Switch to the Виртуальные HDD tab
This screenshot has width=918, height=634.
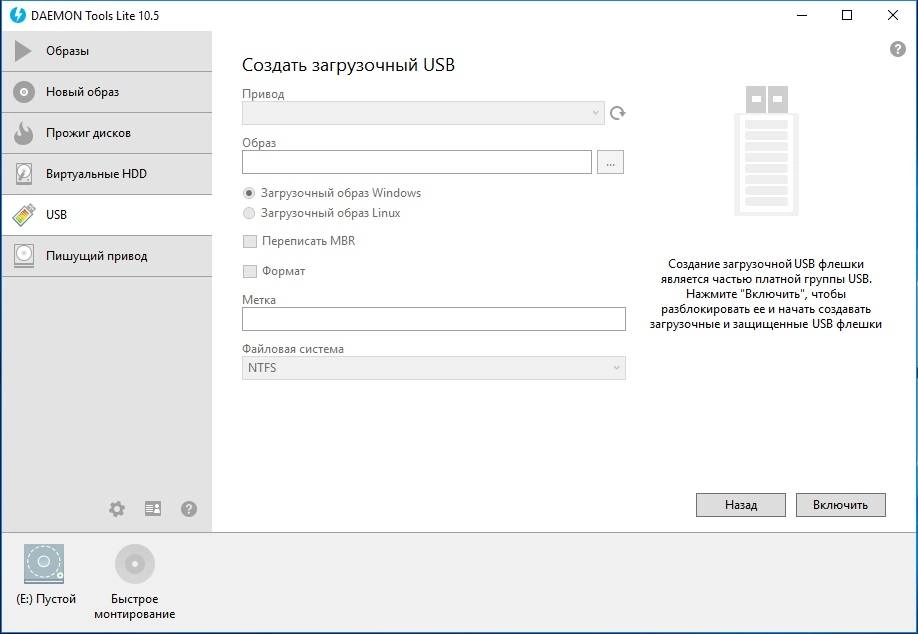click(107, 174)
